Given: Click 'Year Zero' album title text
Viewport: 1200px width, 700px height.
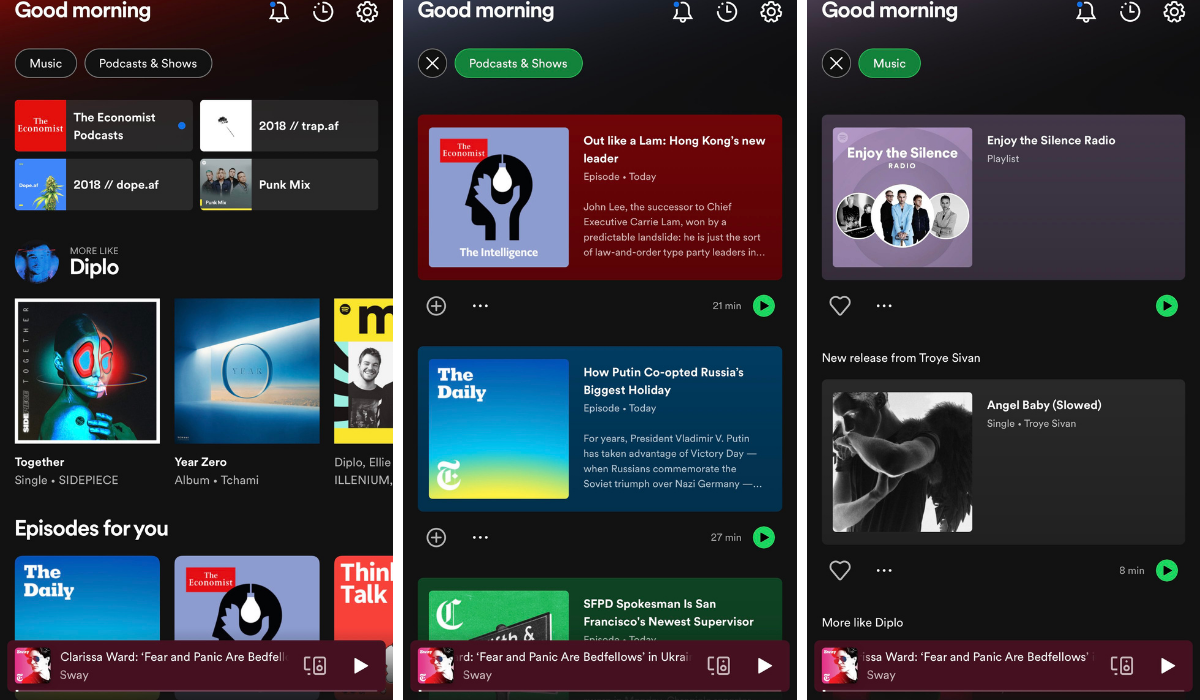Looking at the screenshot, I should click(x=201, y=462).
